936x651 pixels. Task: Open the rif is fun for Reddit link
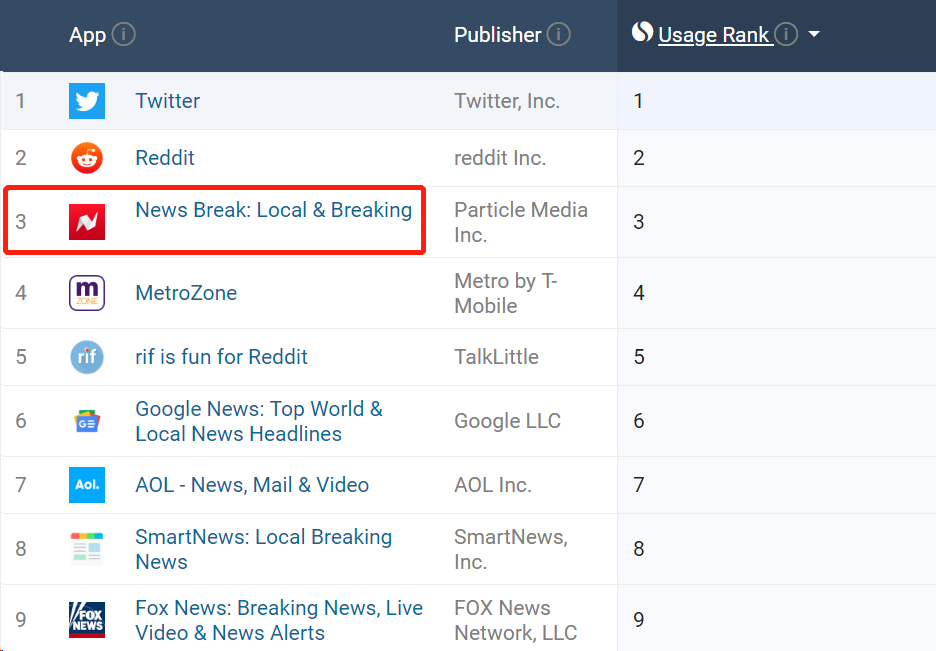pos(221,357)
